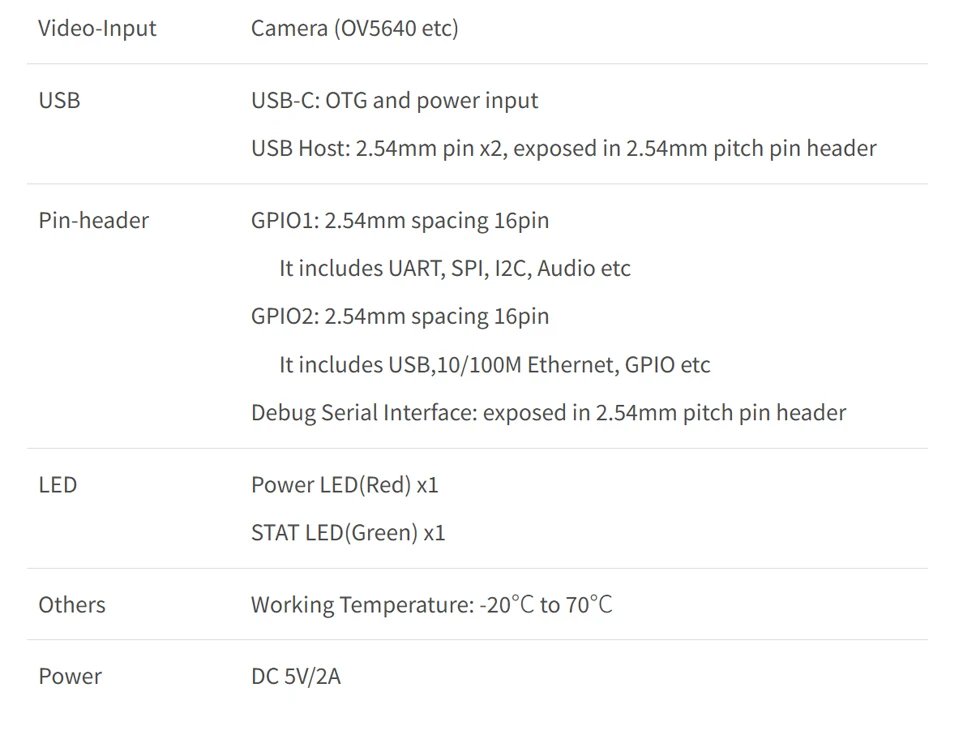The image size is (960, 730).
Task: Select the STAT LED(Green) x1 text
Action: click(347, 532)
